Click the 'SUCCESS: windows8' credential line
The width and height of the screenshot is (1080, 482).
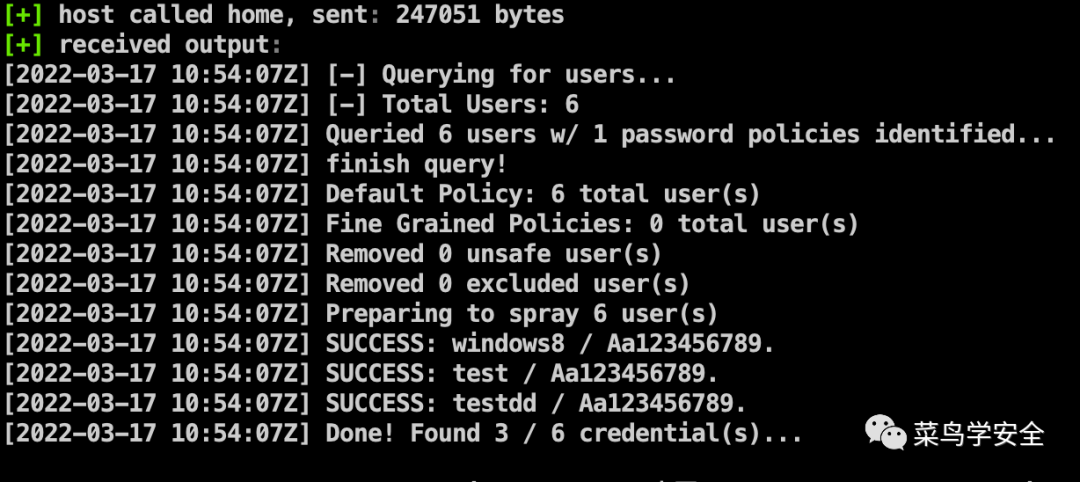click(x=389, y=344)
